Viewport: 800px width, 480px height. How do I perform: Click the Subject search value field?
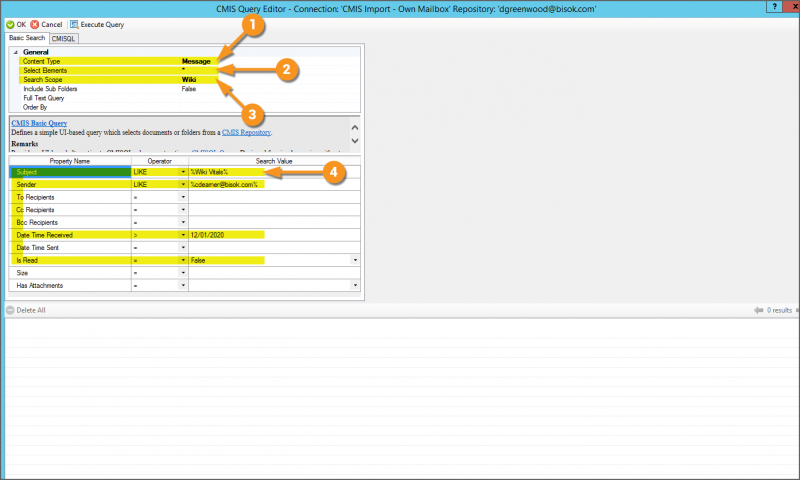tap(274, 172)
